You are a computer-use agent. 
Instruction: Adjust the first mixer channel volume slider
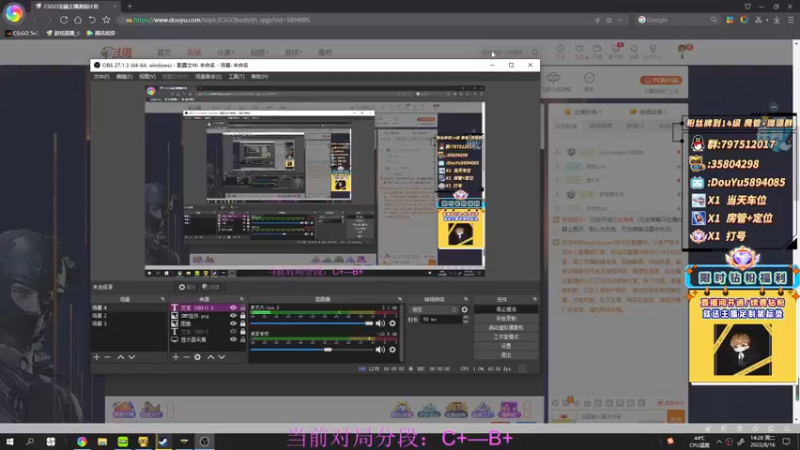pos(312,323)
